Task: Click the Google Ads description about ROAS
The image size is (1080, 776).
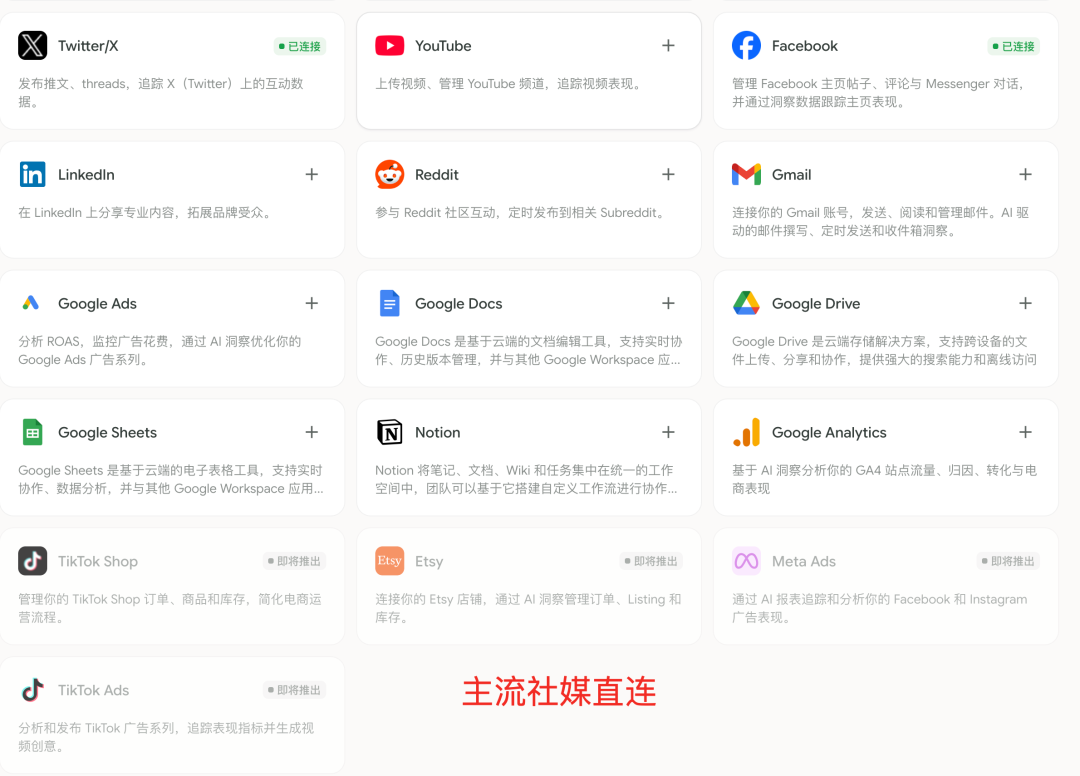Action: pyautogui.click(x=160, y=350)
